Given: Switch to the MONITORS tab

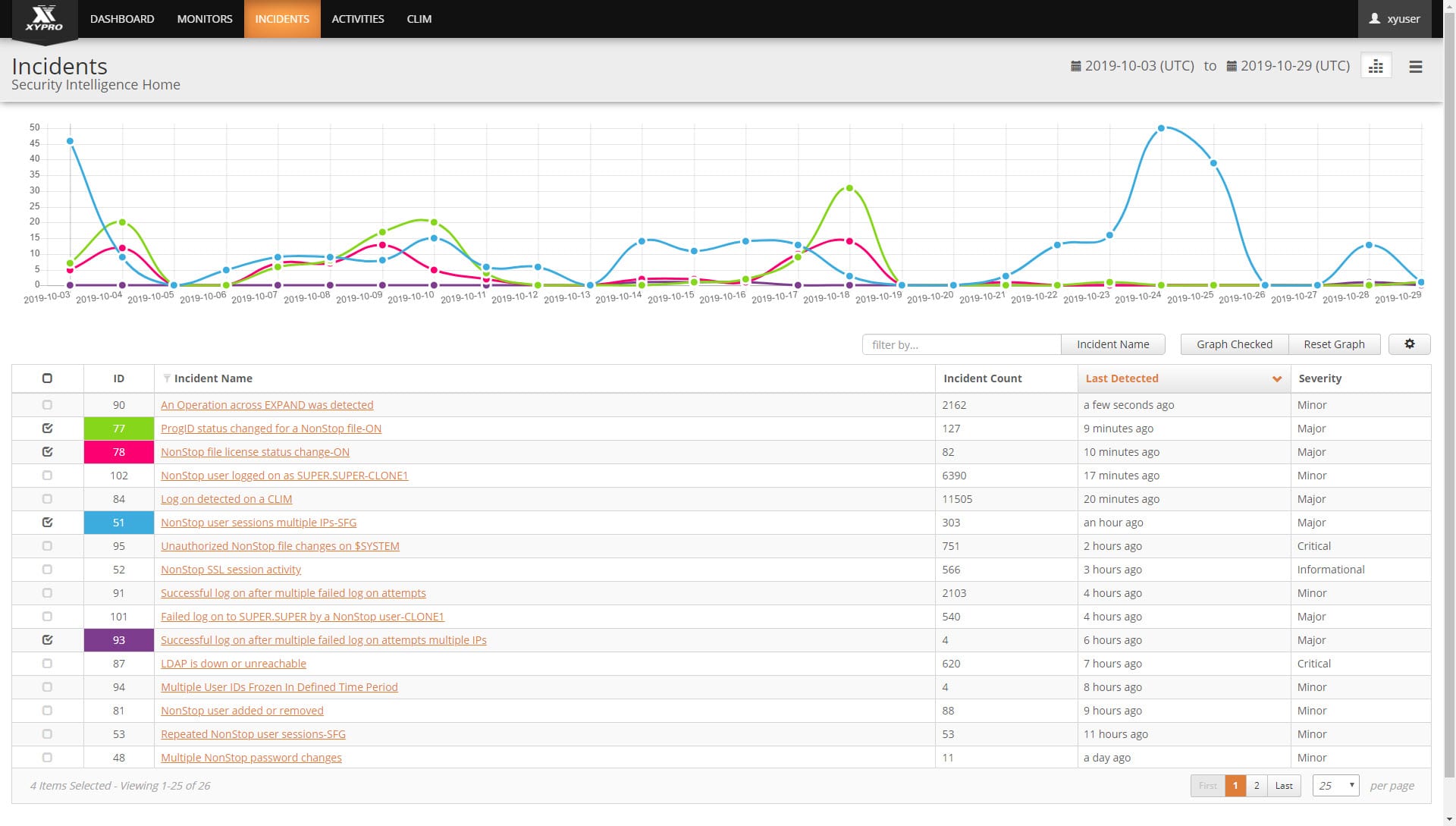Looking at the screenshot, I should click(205, 19).
